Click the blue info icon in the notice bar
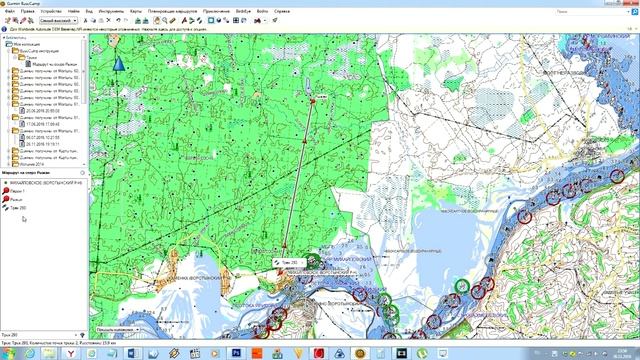The width and height of the screenshot is (640, 360). [4, 29]
